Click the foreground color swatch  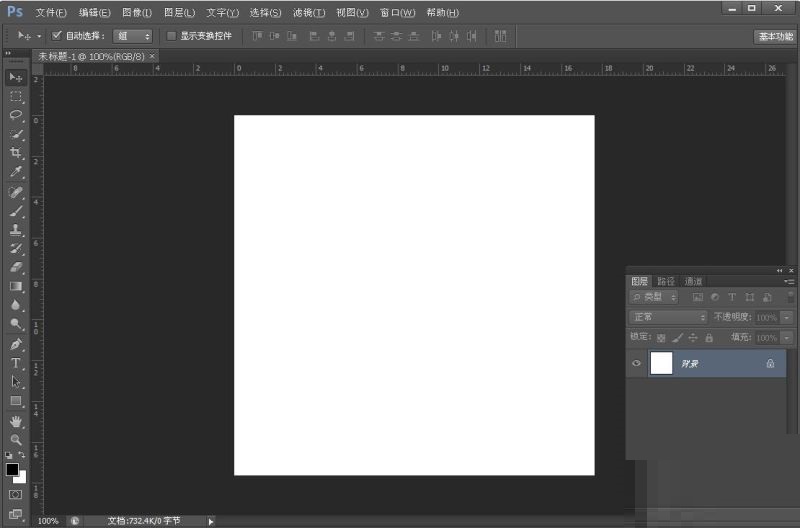coord(12,469)
